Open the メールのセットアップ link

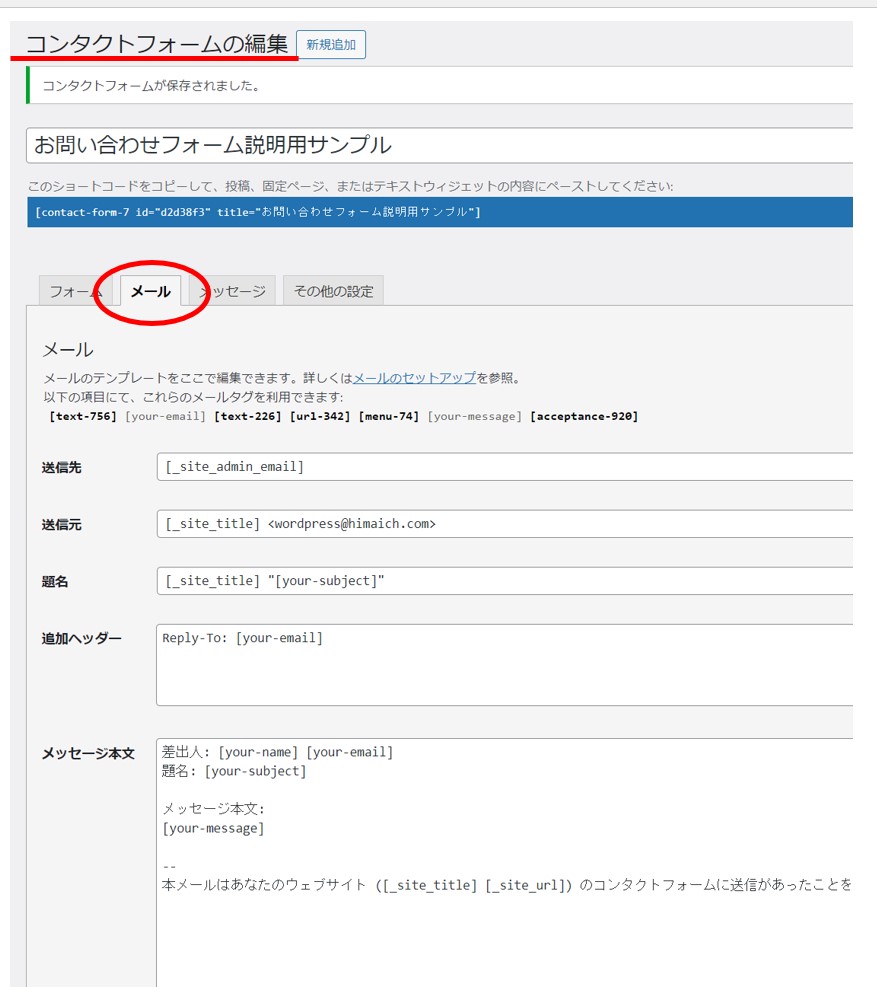click(414, 378)
